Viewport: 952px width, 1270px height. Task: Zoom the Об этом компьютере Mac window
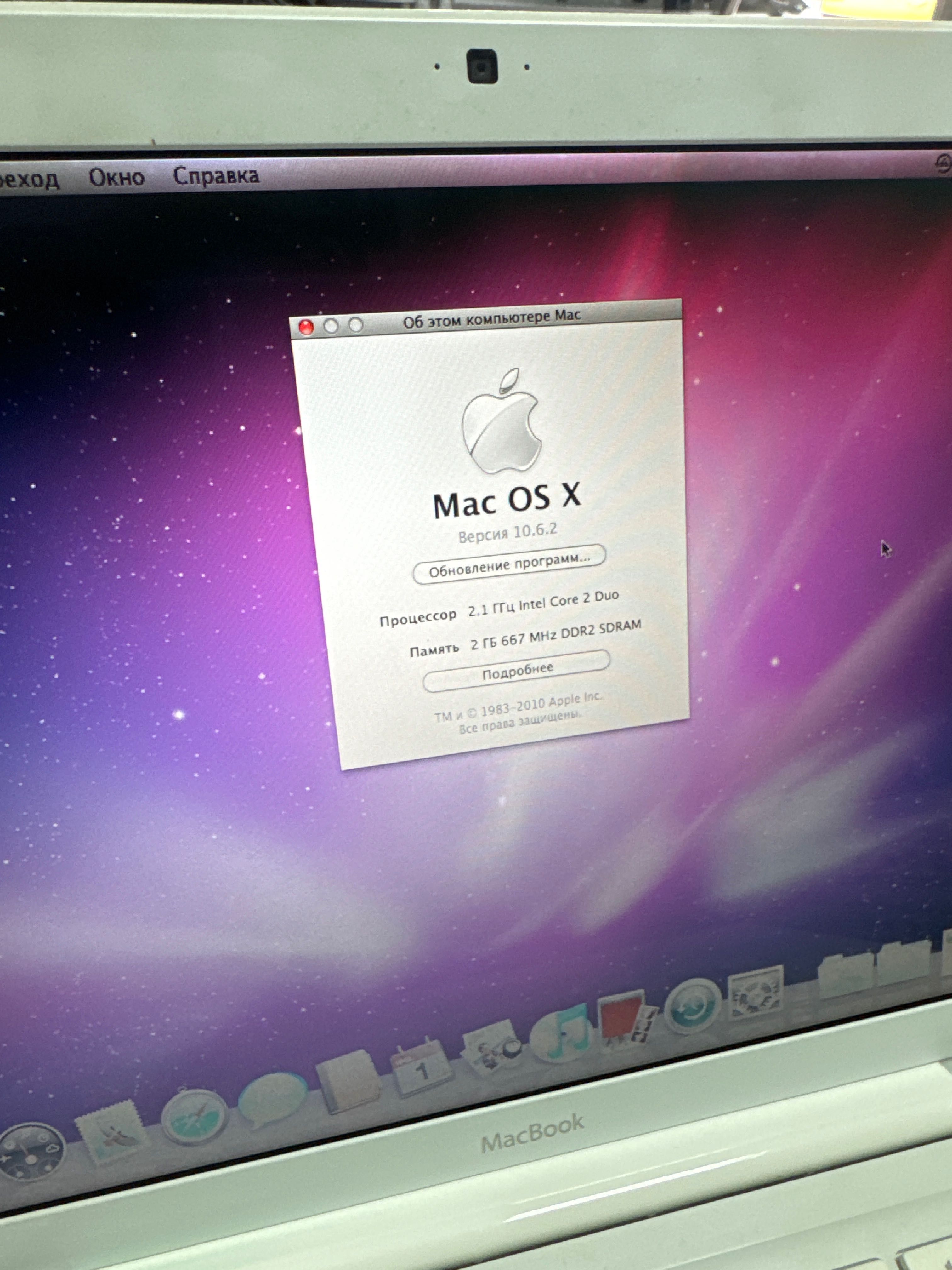point(356,324)
